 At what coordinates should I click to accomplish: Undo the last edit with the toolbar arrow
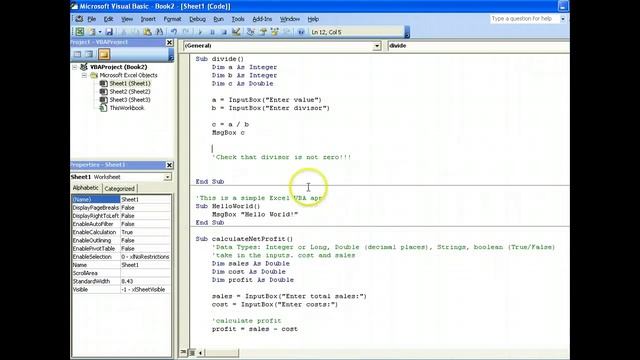point(173,32)
